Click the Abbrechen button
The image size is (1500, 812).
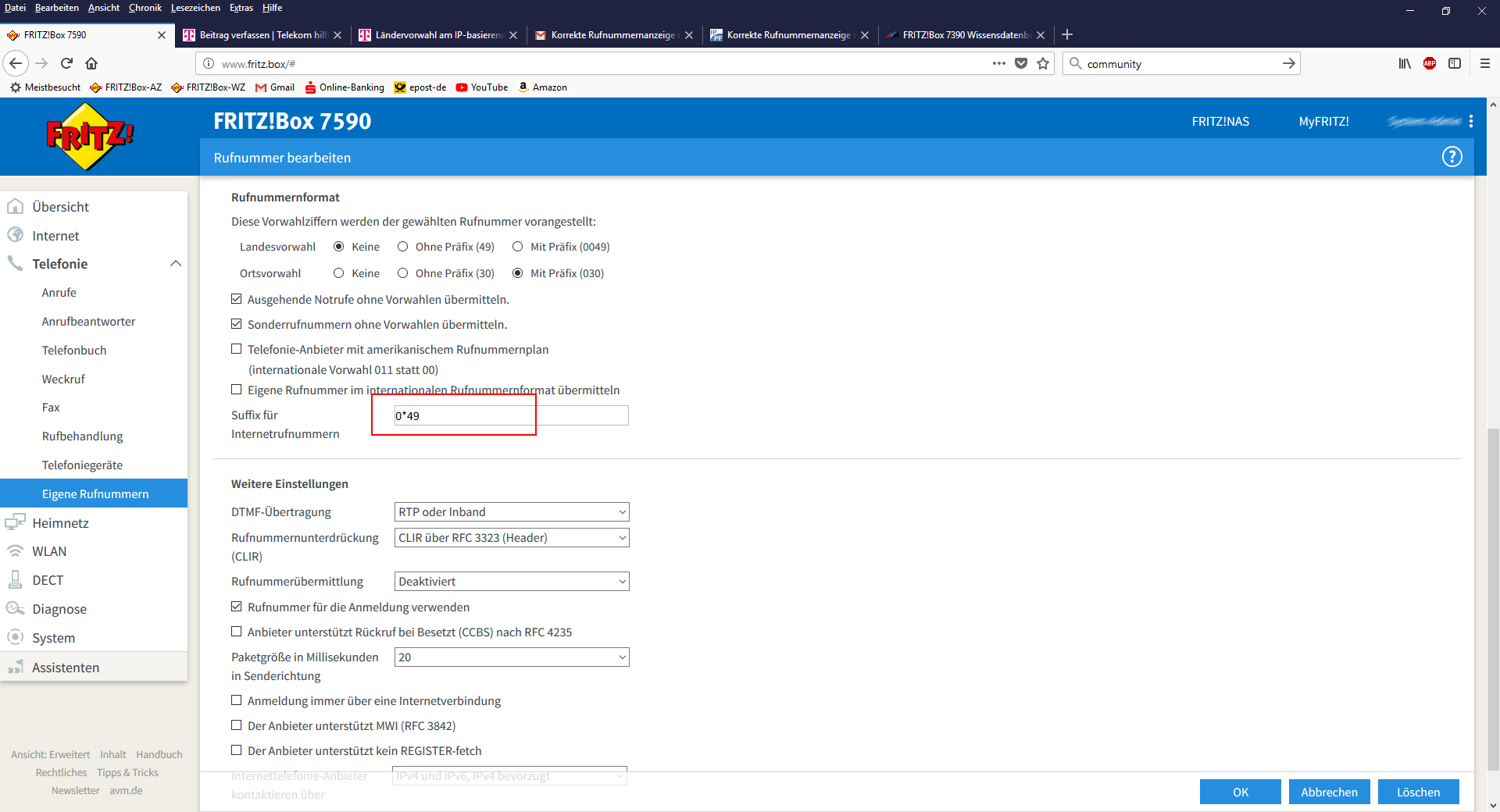(x=1330, y=792)
